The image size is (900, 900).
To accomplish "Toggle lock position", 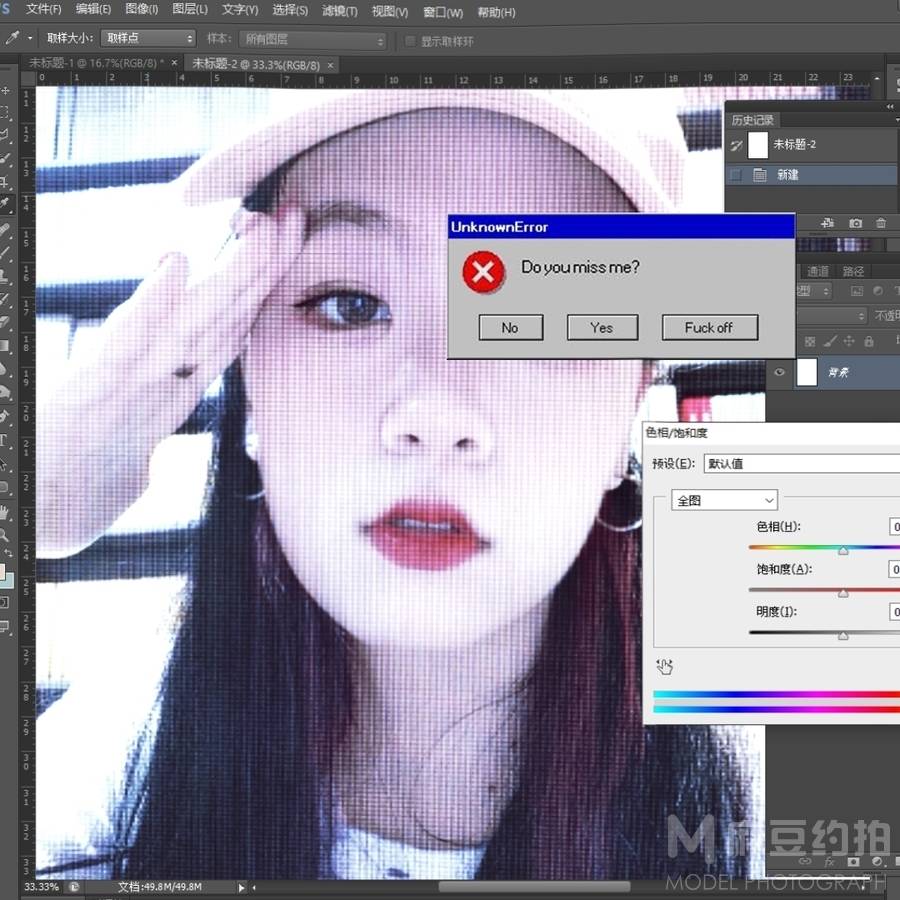I will click(849, 342).
